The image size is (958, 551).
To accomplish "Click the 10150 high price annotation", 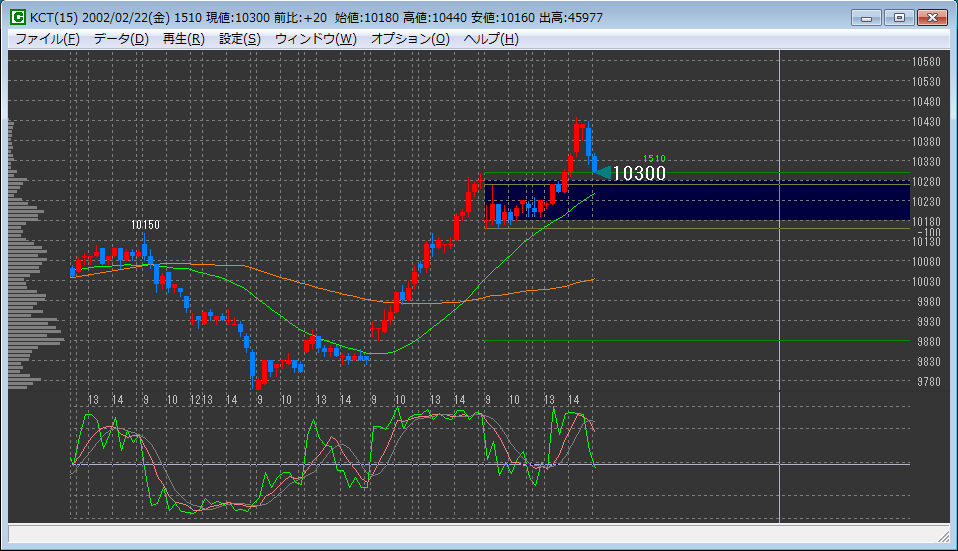I will click(146, 225).
